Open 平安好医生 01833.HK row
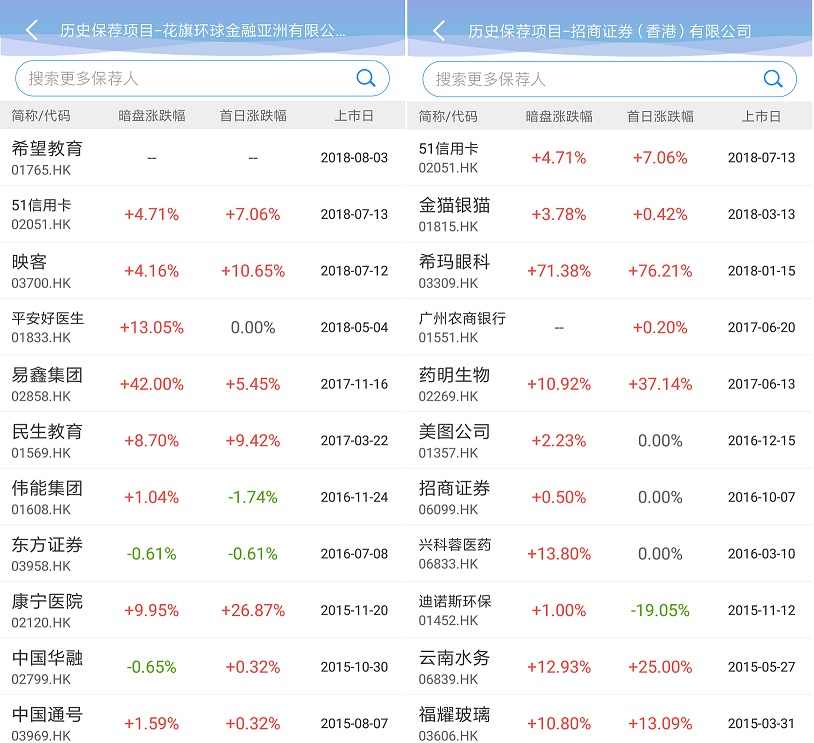This screenshot has width=814, height=743. click(202, 327)
